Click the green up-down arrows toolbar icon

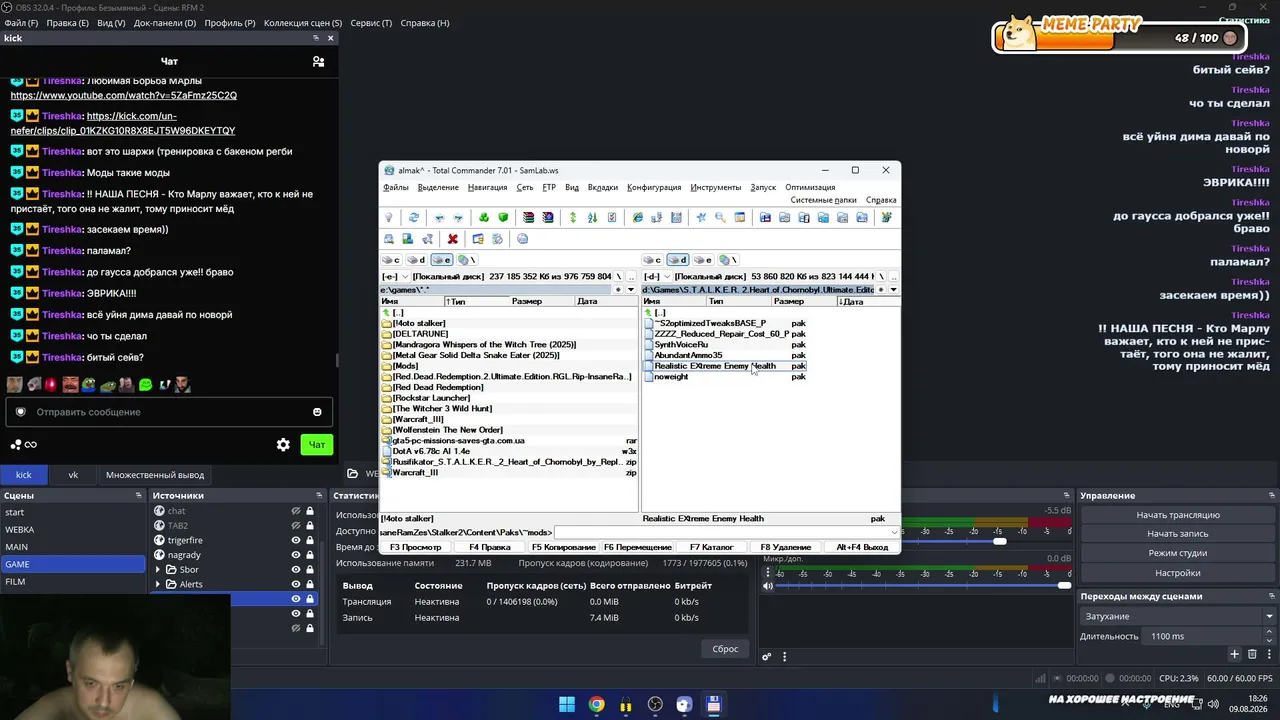573,217
